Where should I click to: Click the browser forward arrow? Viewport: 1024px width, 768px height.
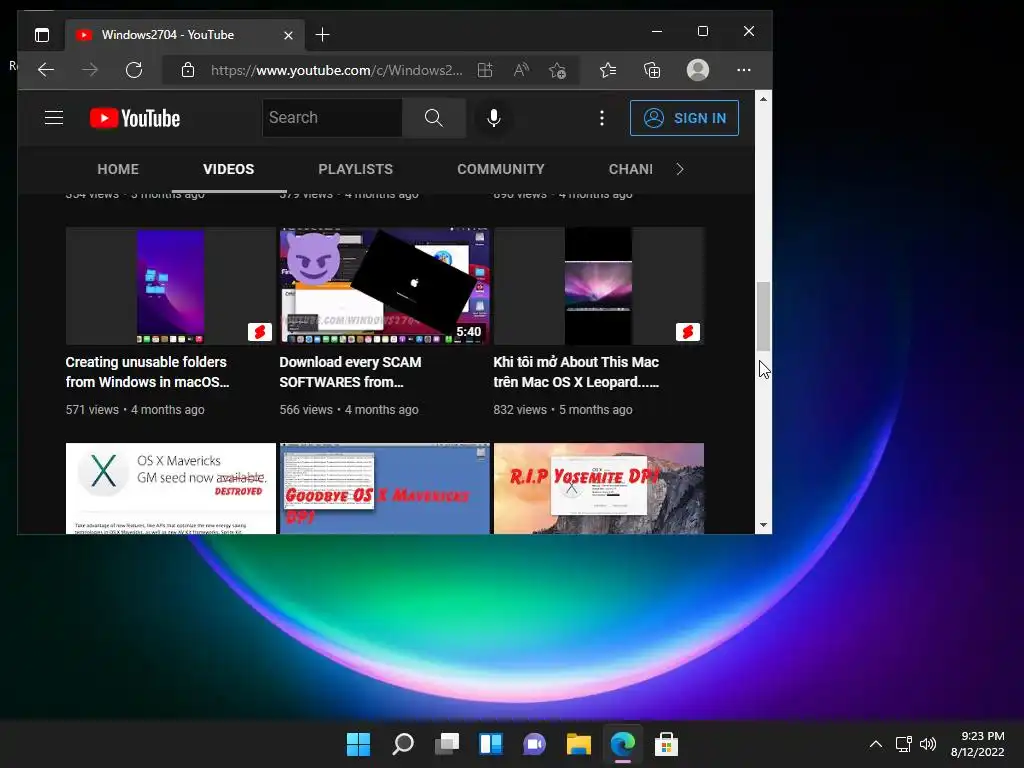(90, 70)
